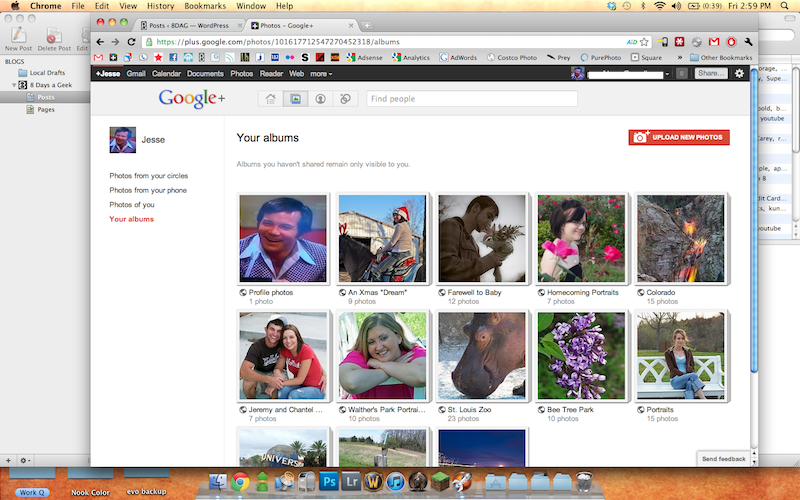Open the Gmail bookmark icon in bookmarks bar
Viewport: 800px width, 500px height.
click(98, 57)
